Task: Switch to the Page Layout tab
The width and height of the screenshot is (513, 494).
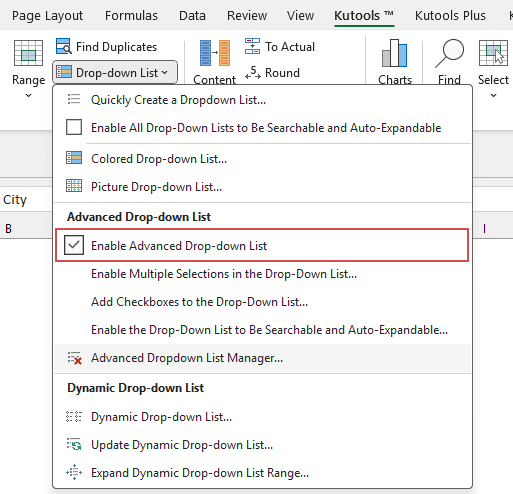Action: tap(47, 16)
